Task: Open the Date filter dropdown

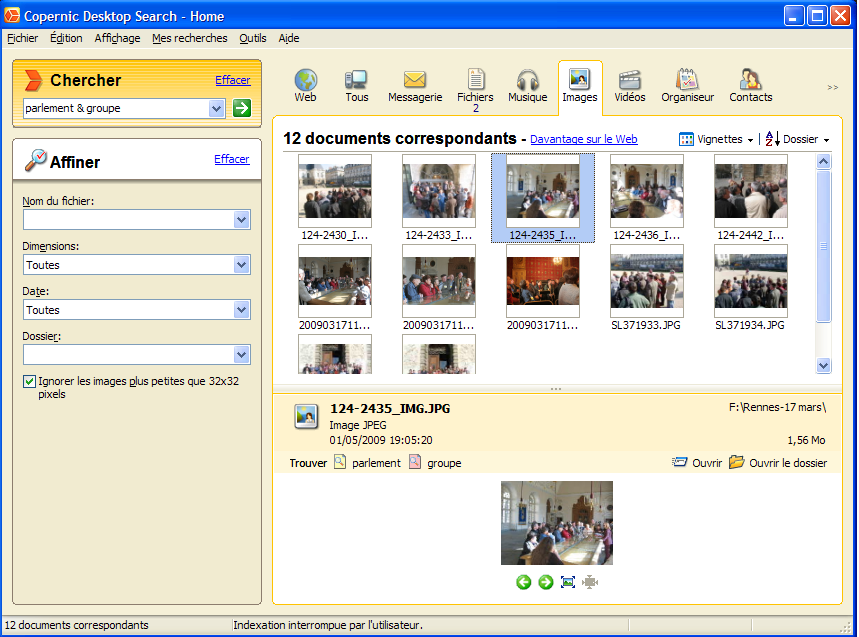Action: click(241, 310)
